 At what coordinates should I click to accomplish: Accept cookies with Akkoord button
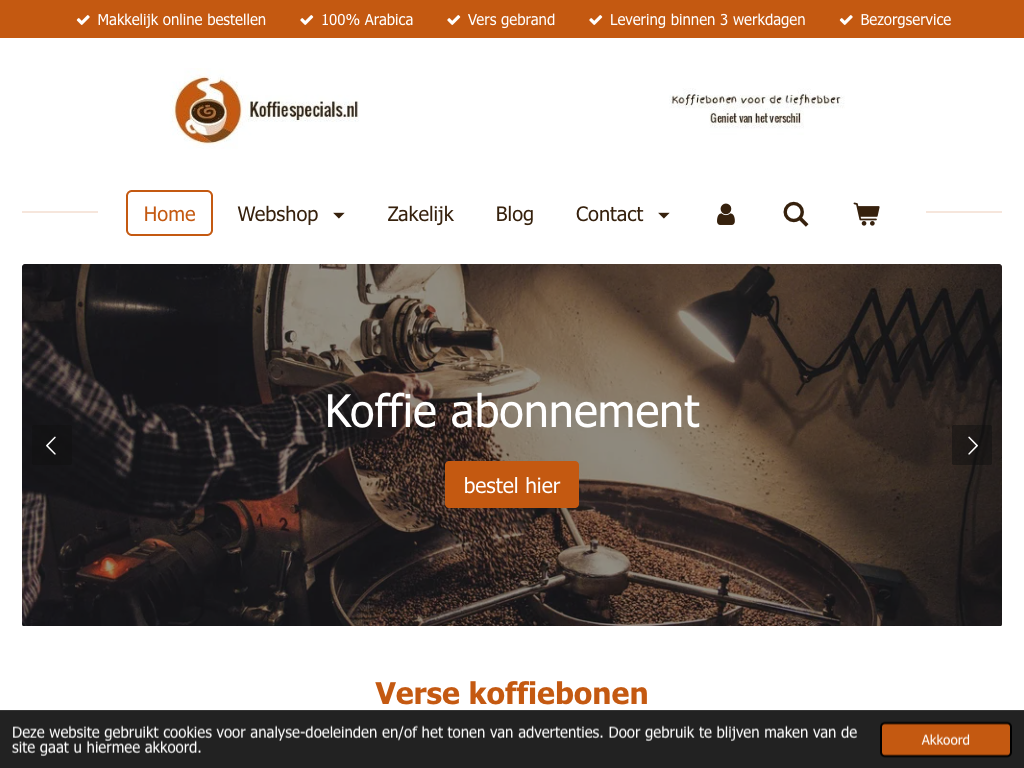945,739
